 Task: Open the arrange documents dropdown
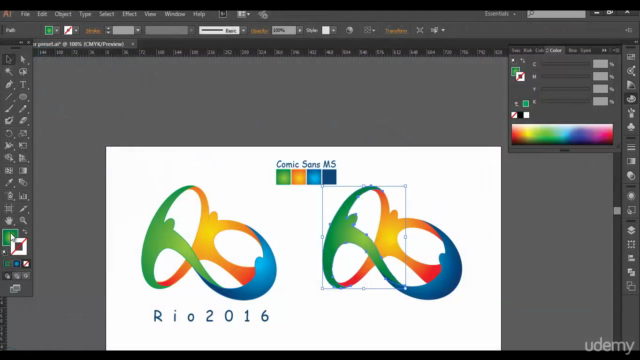[244, 14]
